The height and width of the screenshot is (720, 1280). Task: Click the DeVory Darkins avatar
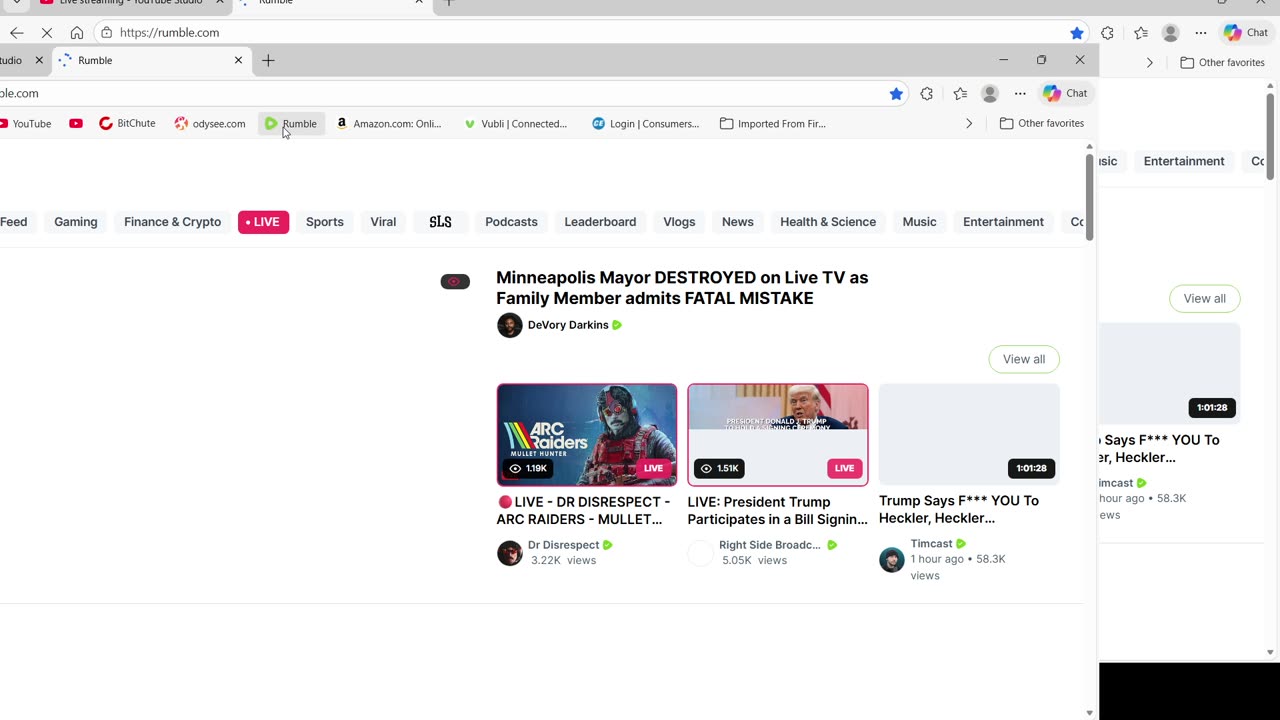click(x=510, y=325)
